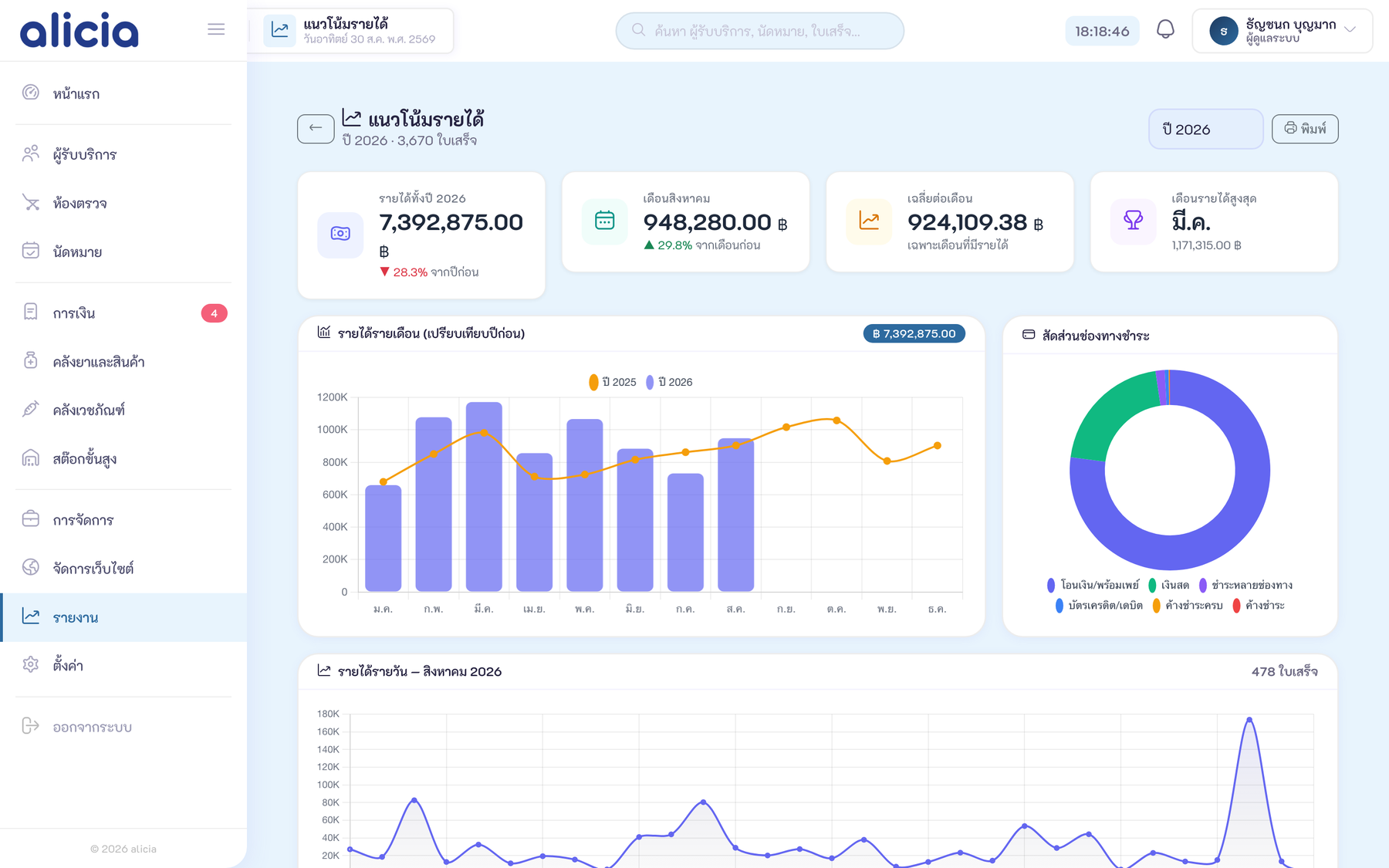Click the peak point on daily revenue chart

(1249, 720)
